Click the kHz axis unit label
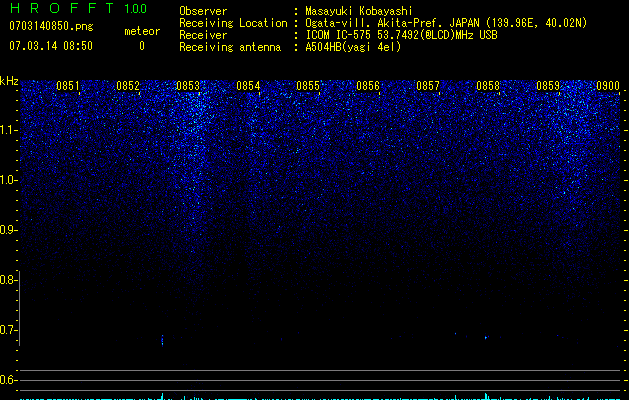Viewport: 629px width, 400px height. point(9,81)
